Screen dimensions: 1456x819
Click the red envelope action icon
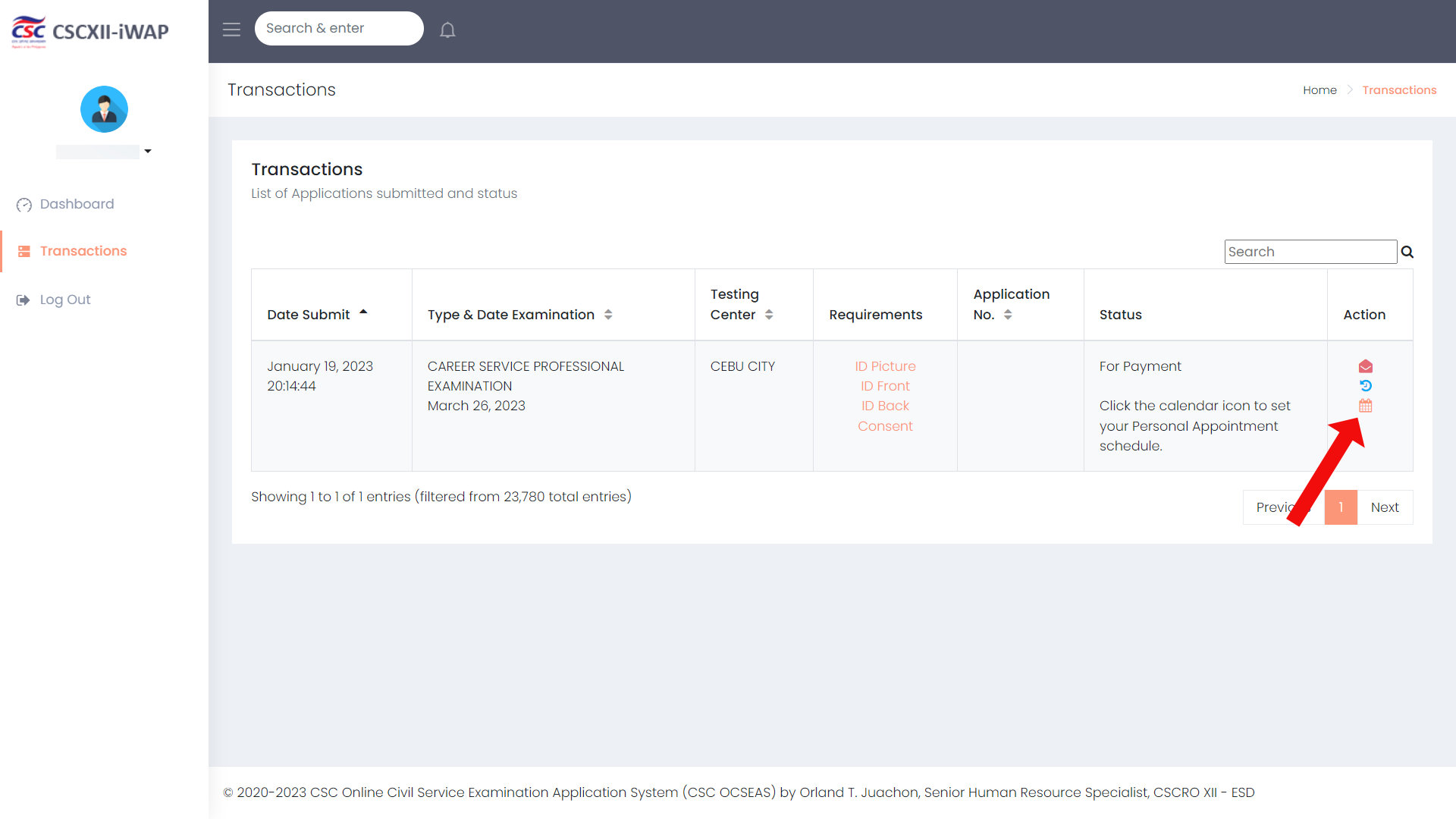pyautogui.click(x=1366, y=366)
